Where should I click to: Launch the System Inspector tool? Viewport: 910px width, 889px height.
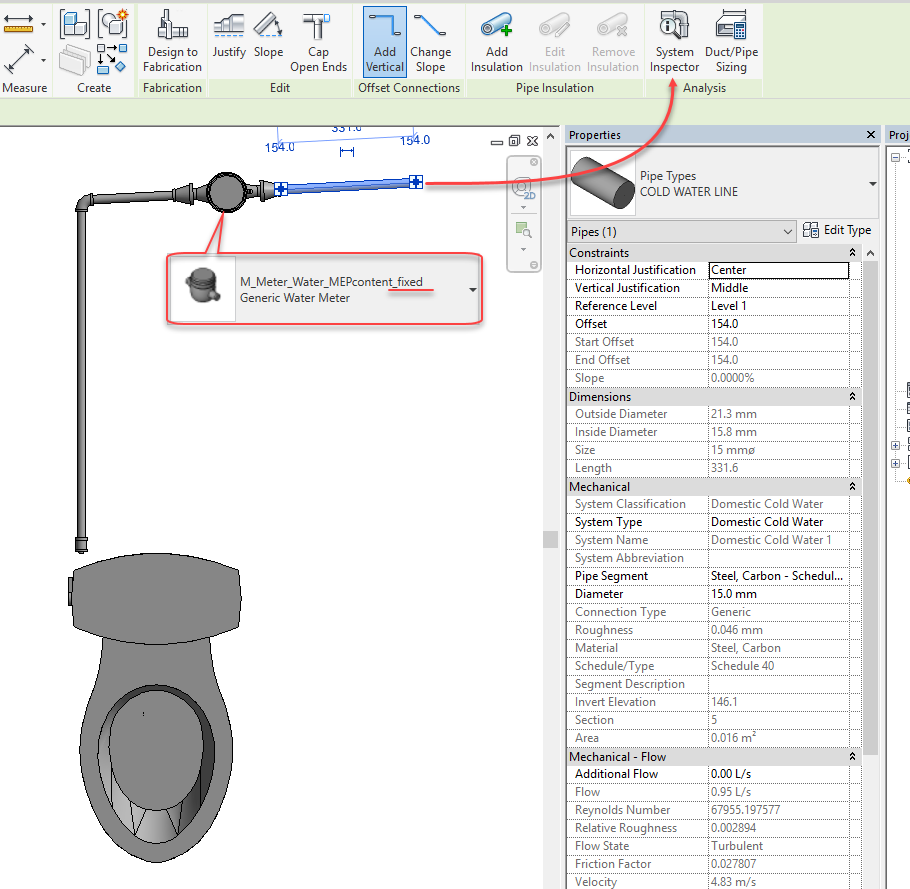(x=674, y=41)
